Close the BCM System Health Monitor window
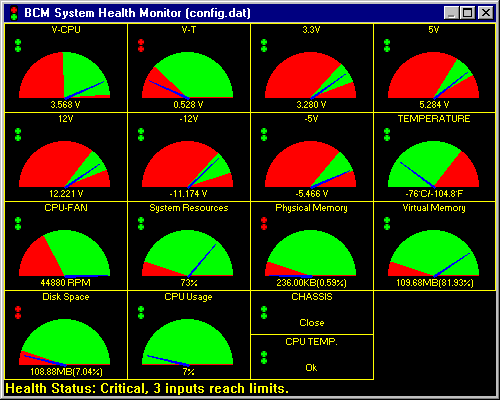 [486, 13]
